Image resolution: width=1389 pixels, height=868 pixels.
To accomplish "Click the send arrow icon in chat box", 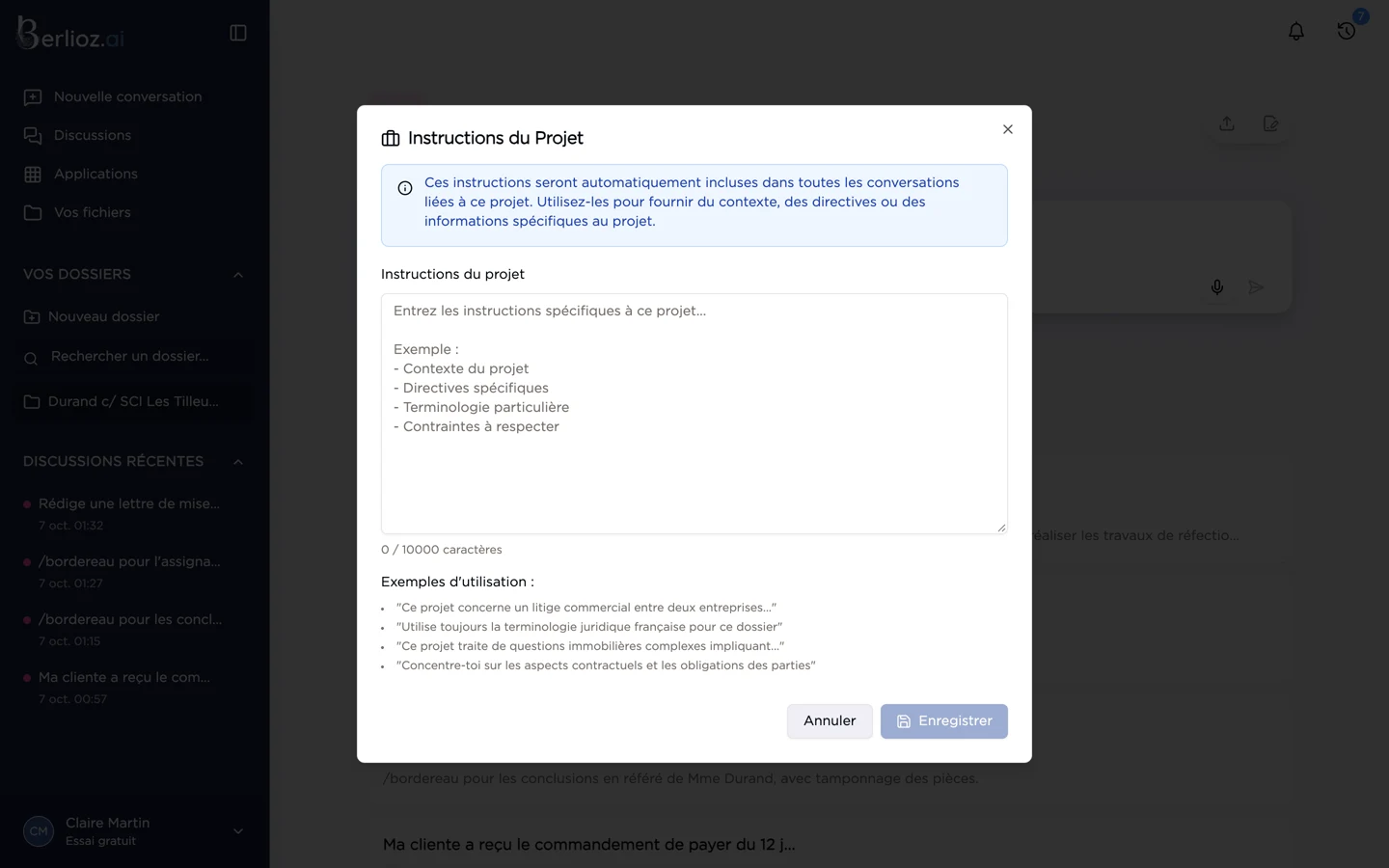I will (x=1256, y=287).
